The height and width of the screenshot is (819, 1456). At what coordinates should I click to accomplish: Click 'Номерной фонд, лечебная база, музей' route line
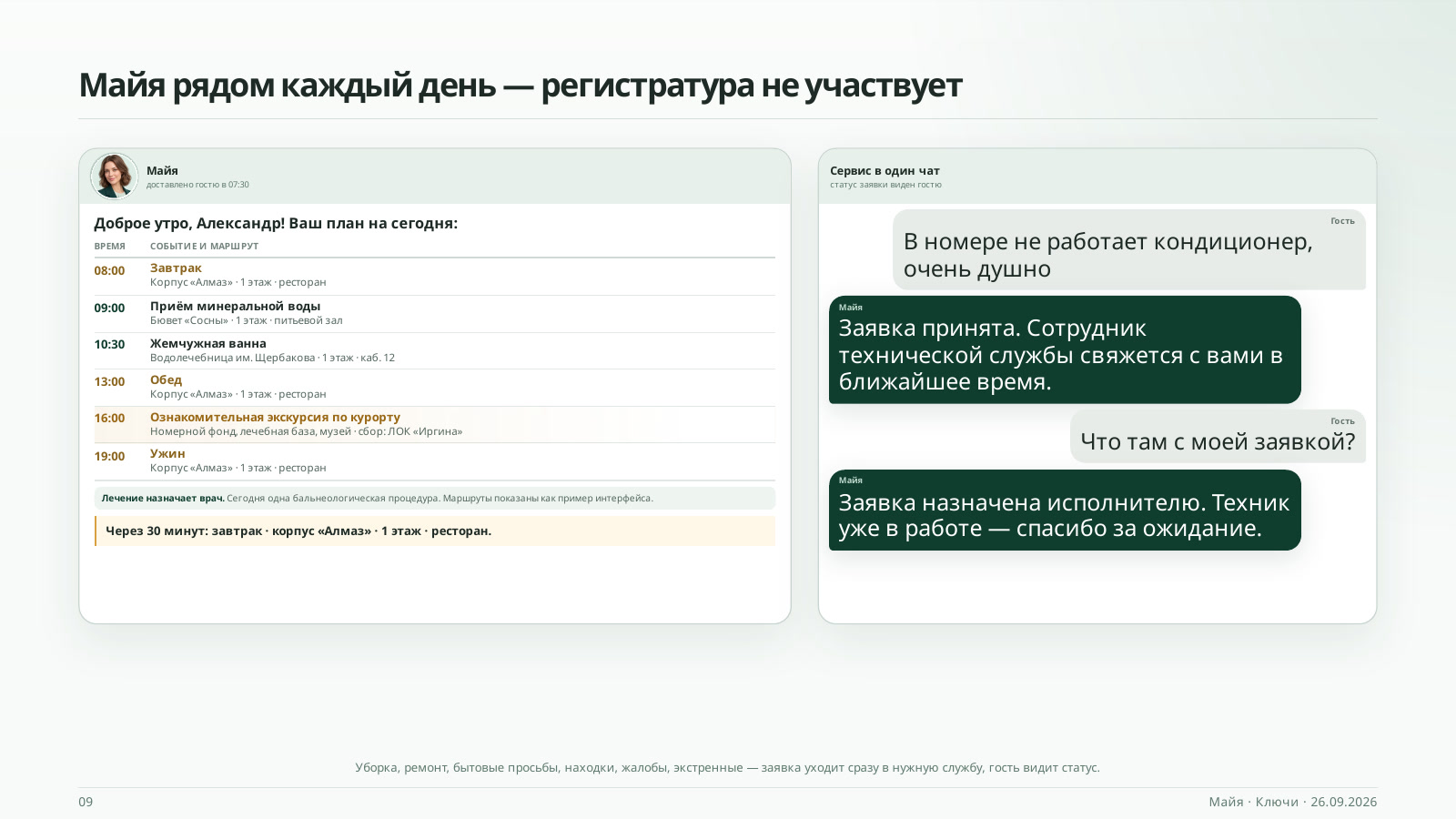(x=306, y=431)
